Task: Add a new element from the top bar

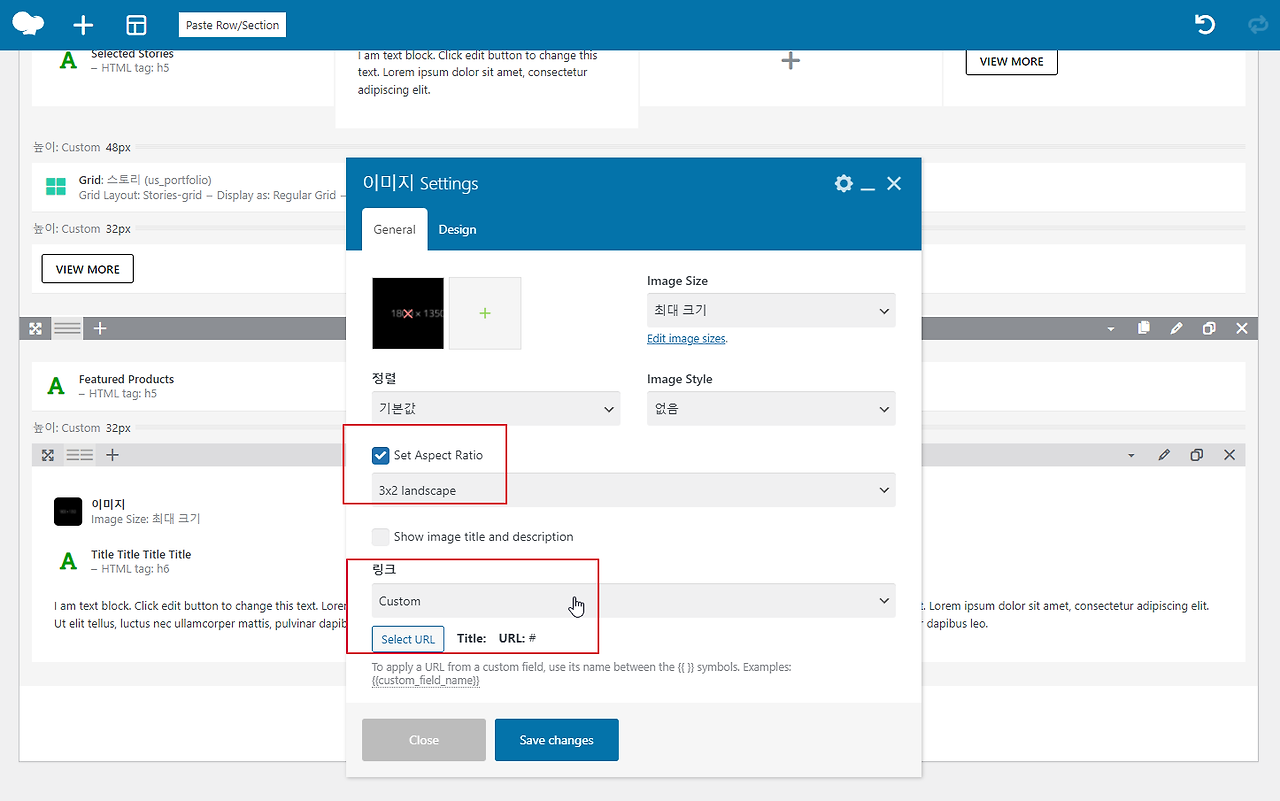Action: 83,25
